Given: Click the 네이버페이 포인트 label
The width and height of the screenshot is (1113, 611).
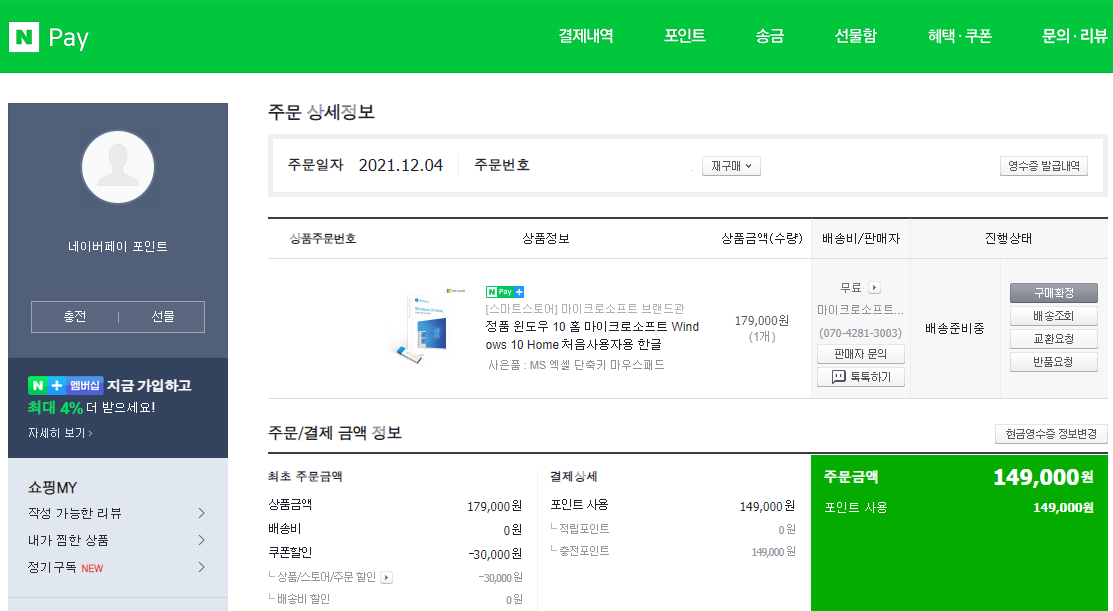Looking at the screenshot, I should point(118,246).
